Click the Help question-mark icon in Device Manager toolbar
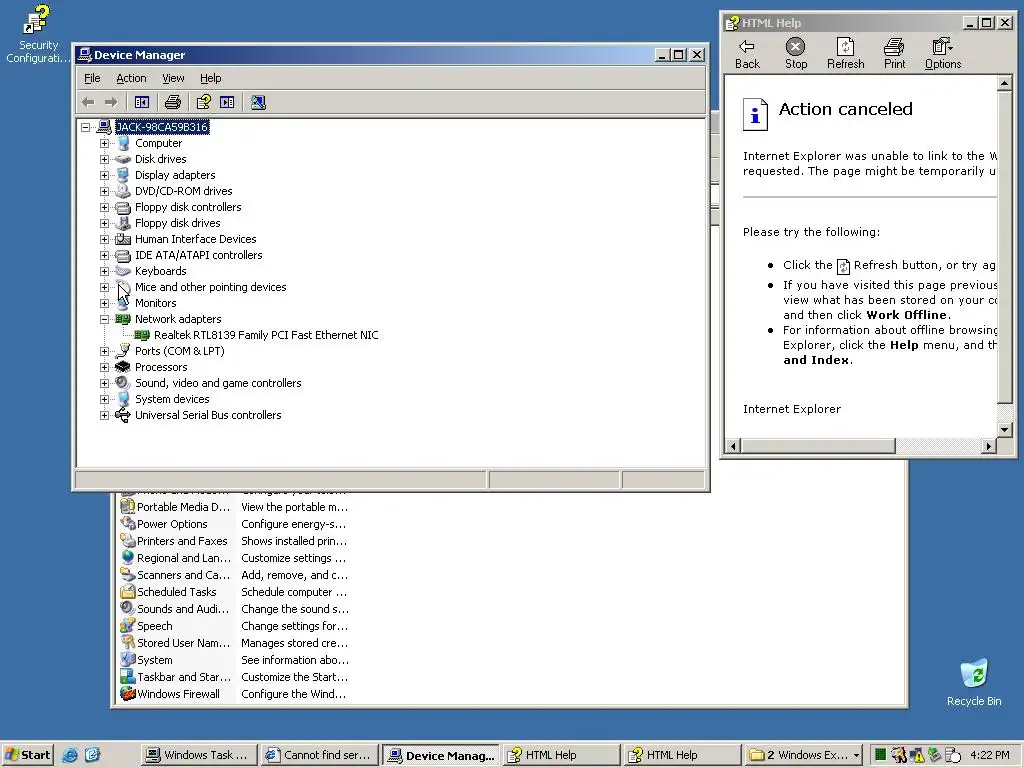 [204, 102]
